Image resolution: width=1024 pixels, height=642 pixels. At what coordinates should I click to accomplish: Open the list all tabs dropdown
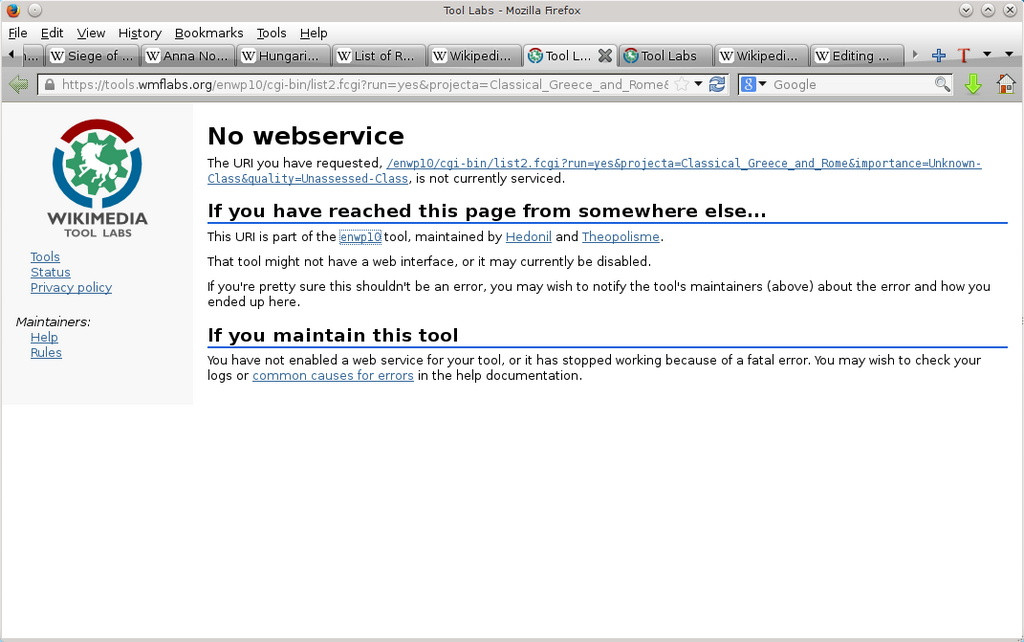(x=986, y=55)
